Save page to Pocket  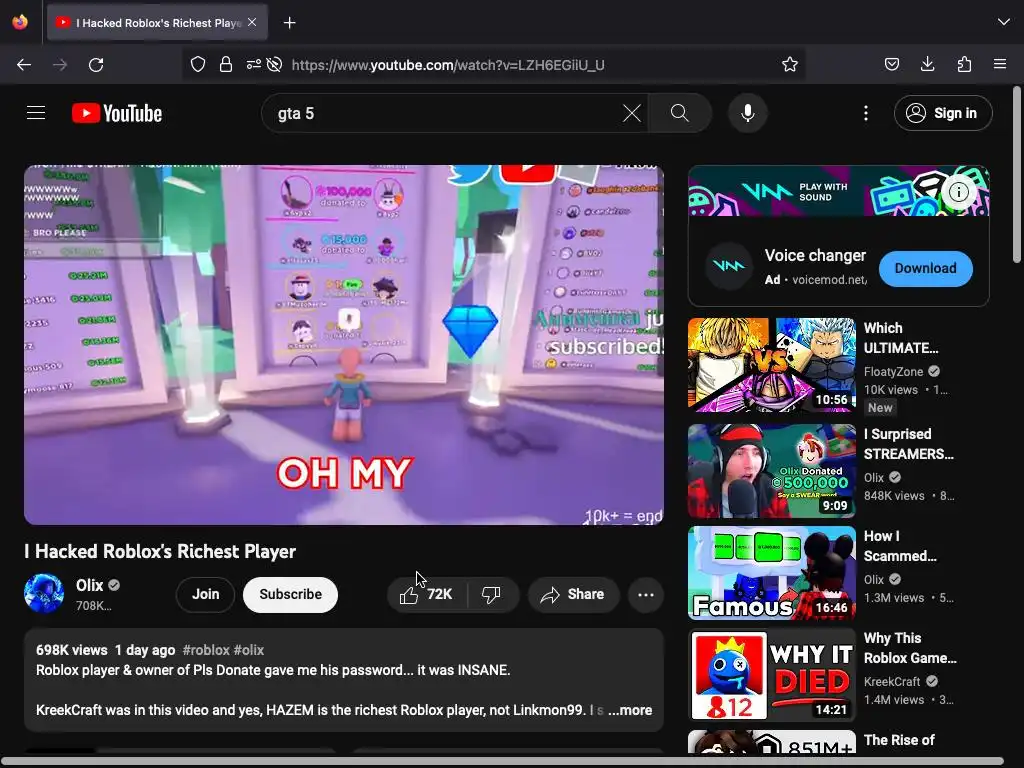click(x=891, y=64)
